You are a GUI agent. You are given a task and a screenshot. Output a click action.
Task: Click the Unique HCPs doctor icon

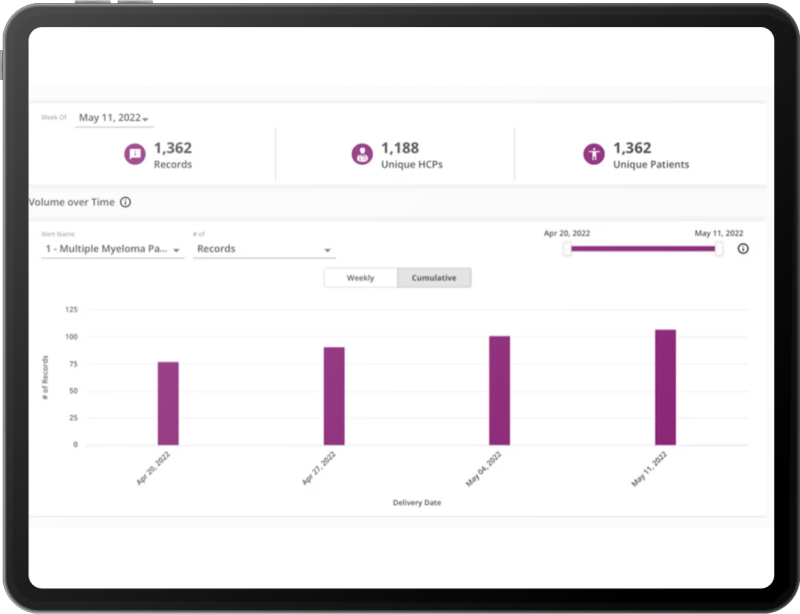(x=362, y=154)
